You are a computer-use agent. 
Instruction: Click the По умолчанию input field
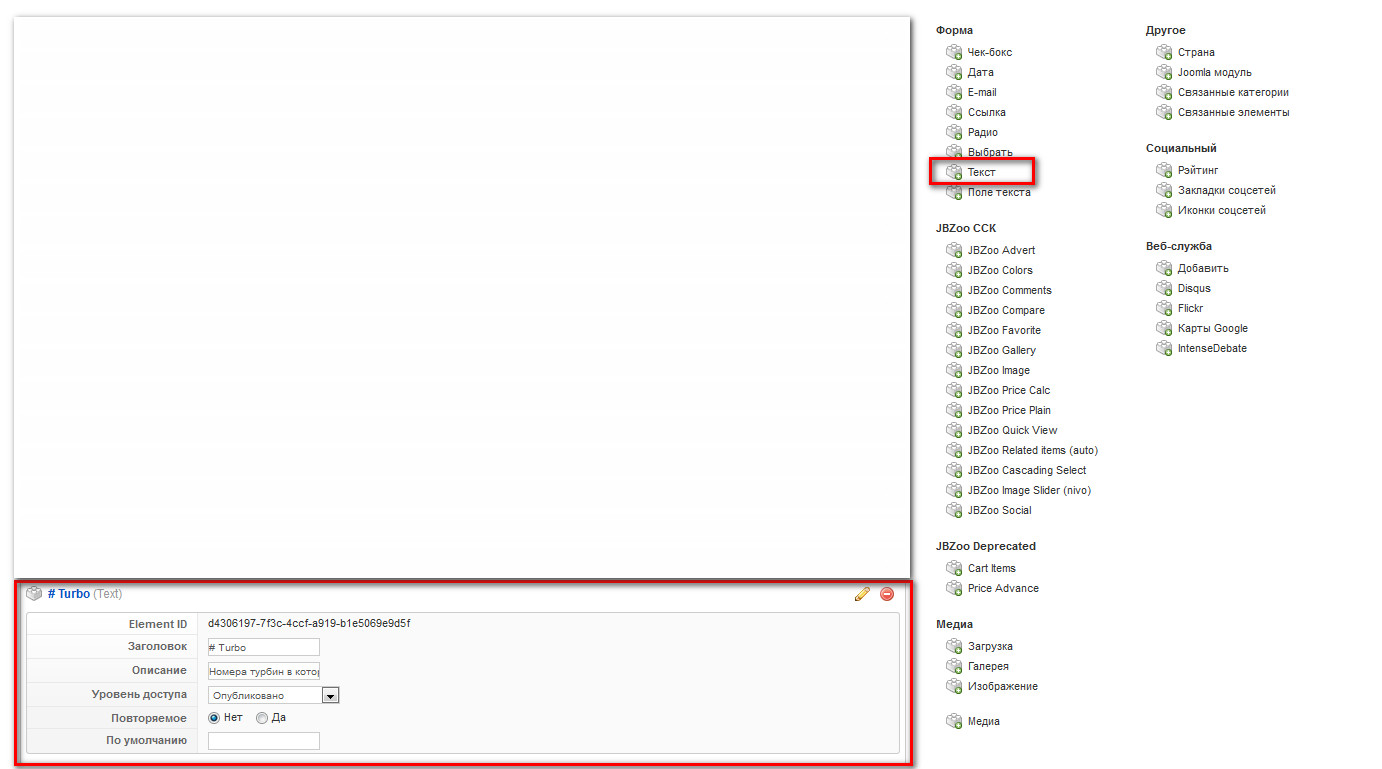(264, 741)
